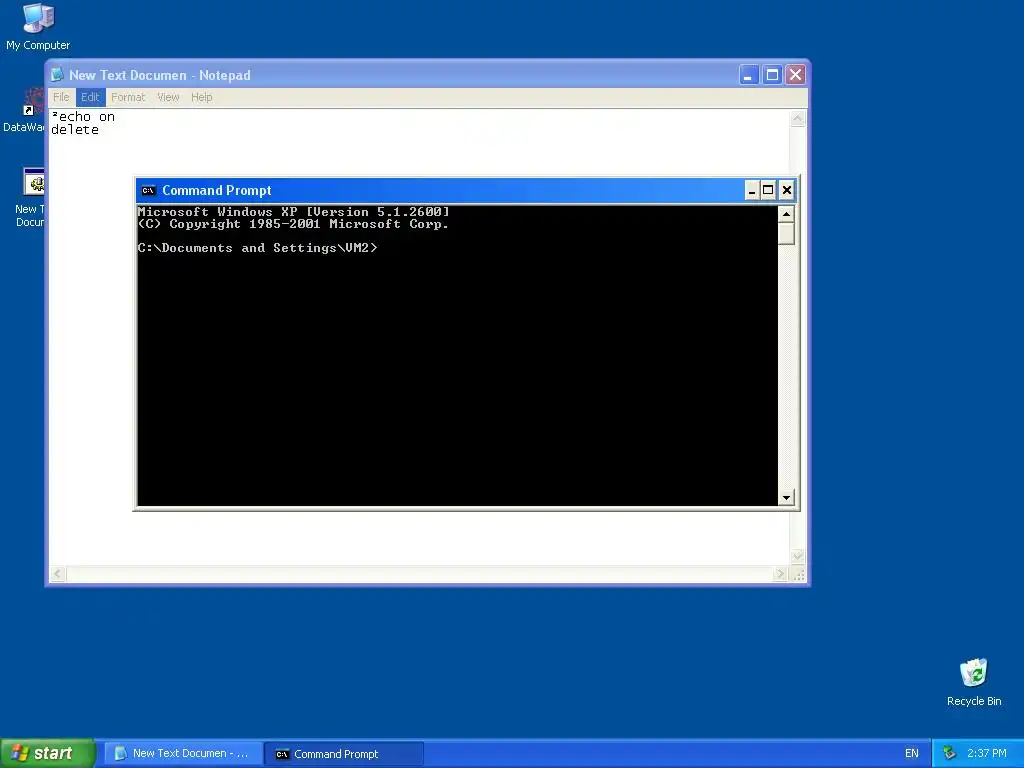The image size is (1024, 768).
Task: Close the Notepad window
Action: click(795, 75)
